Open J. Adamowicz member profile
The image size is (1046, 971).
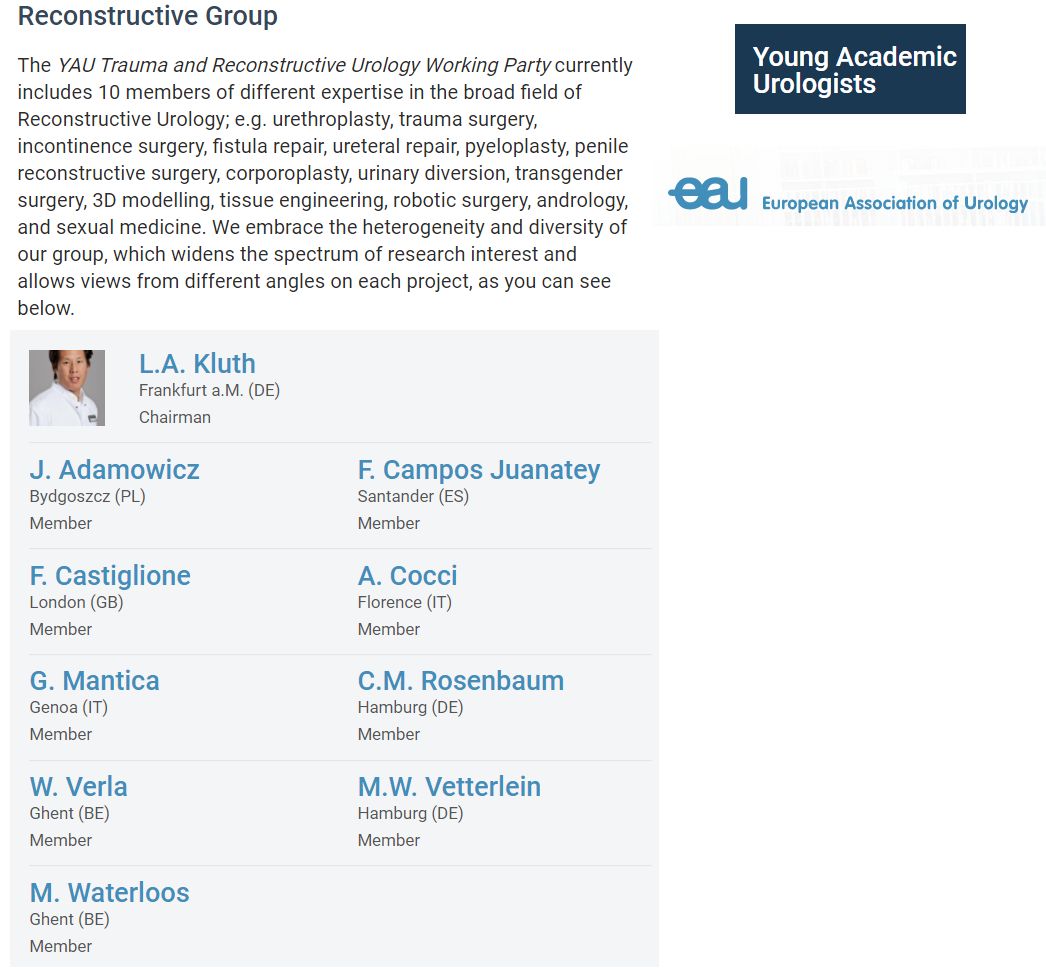coord(115,470)
